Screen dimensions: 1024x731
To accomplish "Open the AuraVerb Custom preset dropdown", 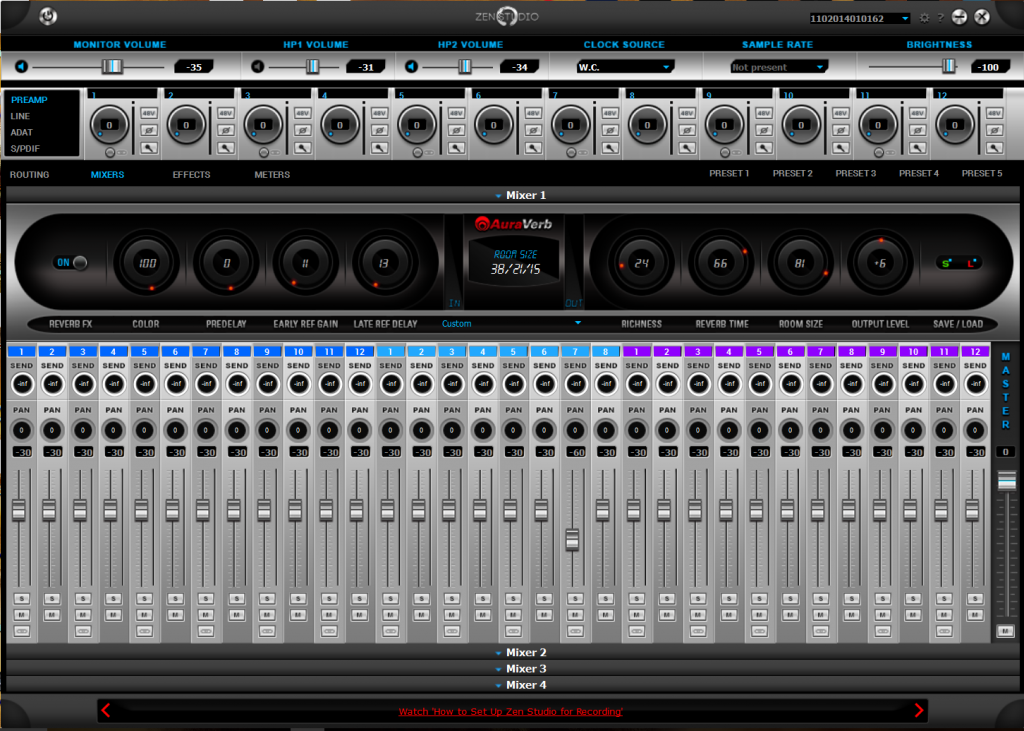I will [511, 324].
